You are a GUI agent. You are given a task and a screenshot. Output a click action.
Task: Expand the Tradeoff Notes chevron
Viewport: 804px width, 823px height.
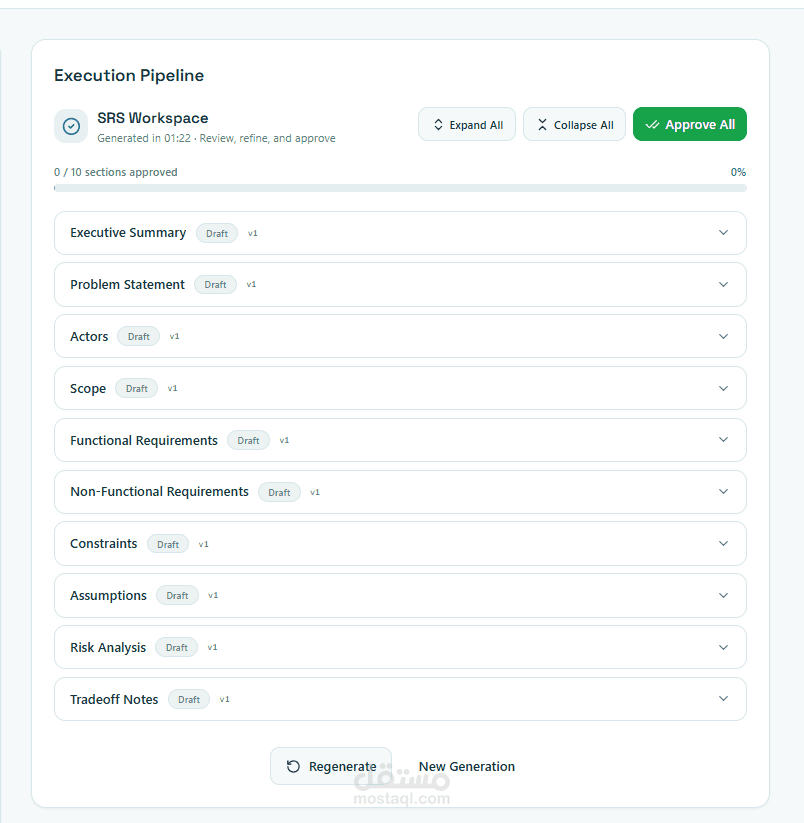click(x=724, y=700)
